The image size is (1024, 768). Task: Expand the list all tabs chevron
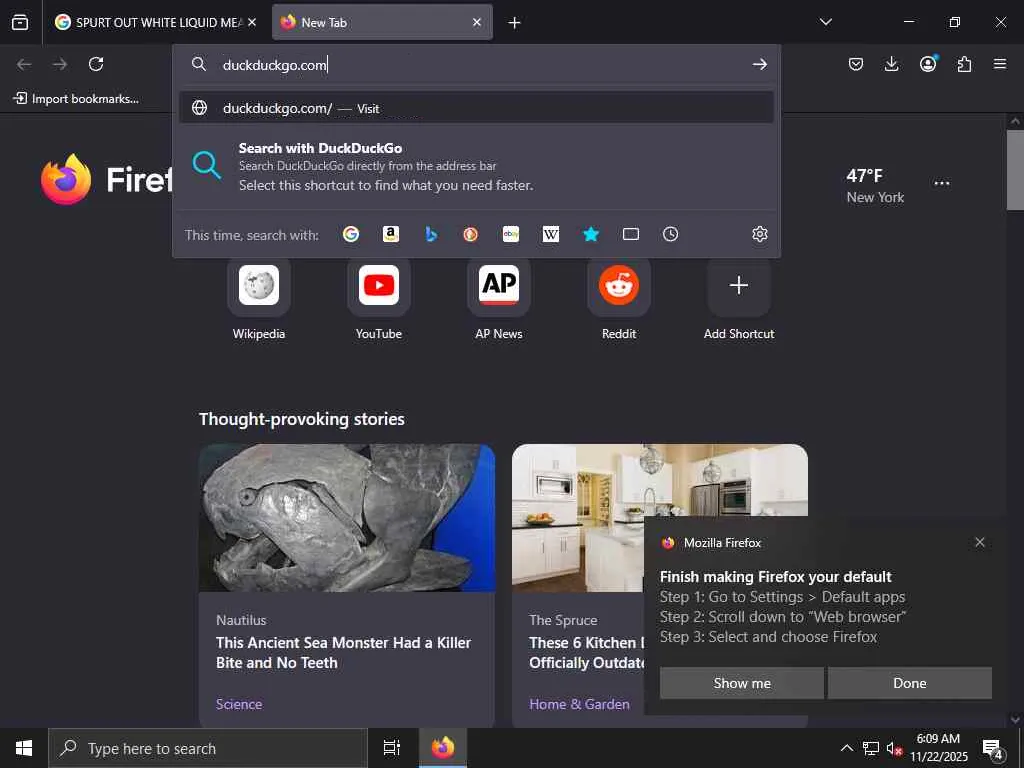pos(825,22)
